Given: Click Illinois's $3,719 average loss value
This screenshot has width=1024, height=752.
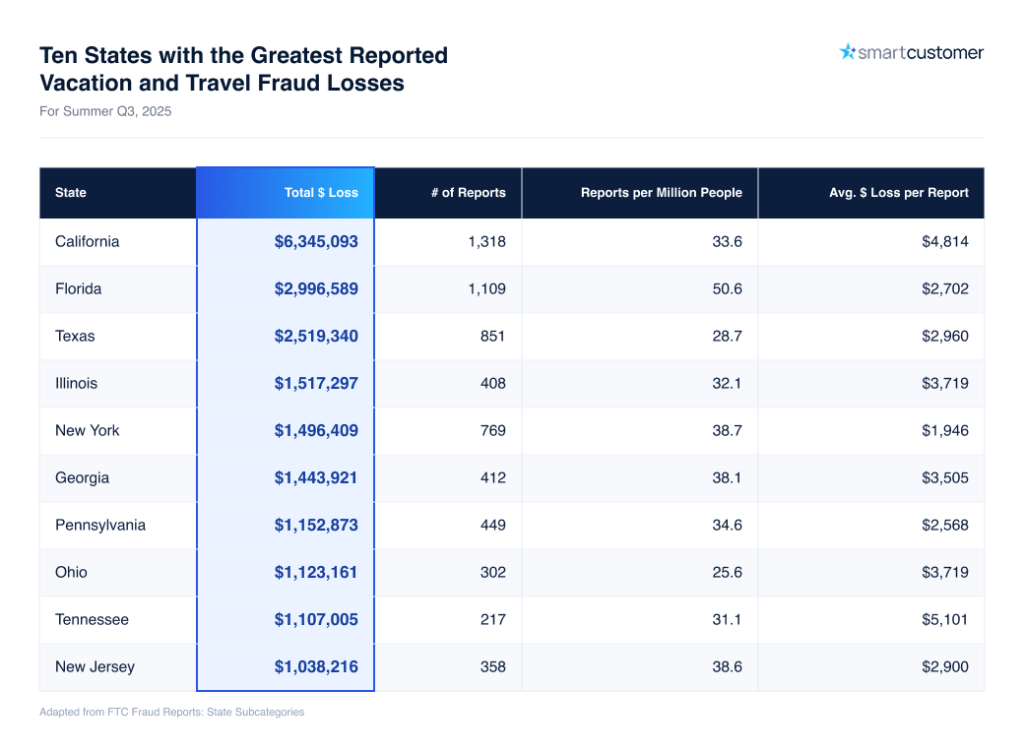Looking at the screenshot, I should tap(945, 383).
